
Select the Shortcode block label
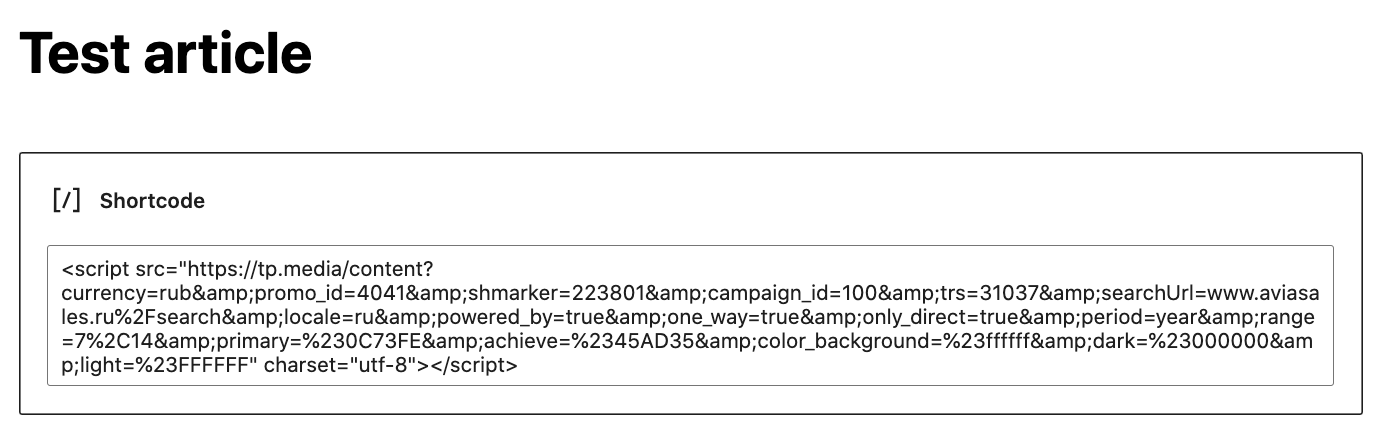coord(152,201)
